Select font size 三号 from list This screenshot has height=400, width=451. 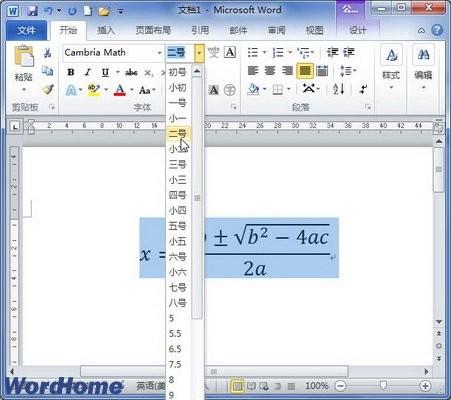coord(179,164)
